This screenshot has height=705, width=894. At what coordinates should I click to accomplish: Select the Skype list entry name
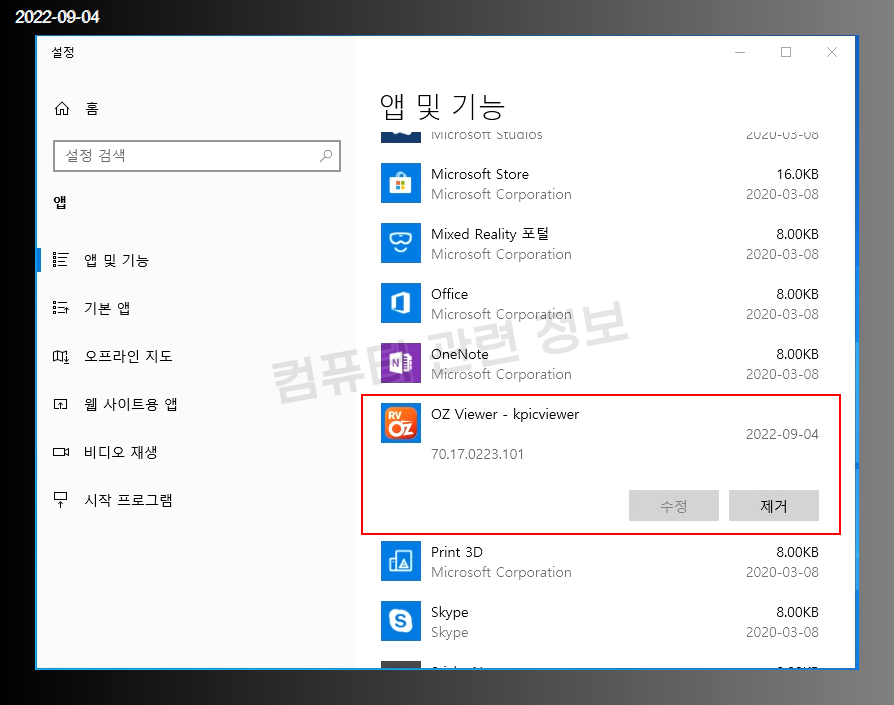pos(449,613)
